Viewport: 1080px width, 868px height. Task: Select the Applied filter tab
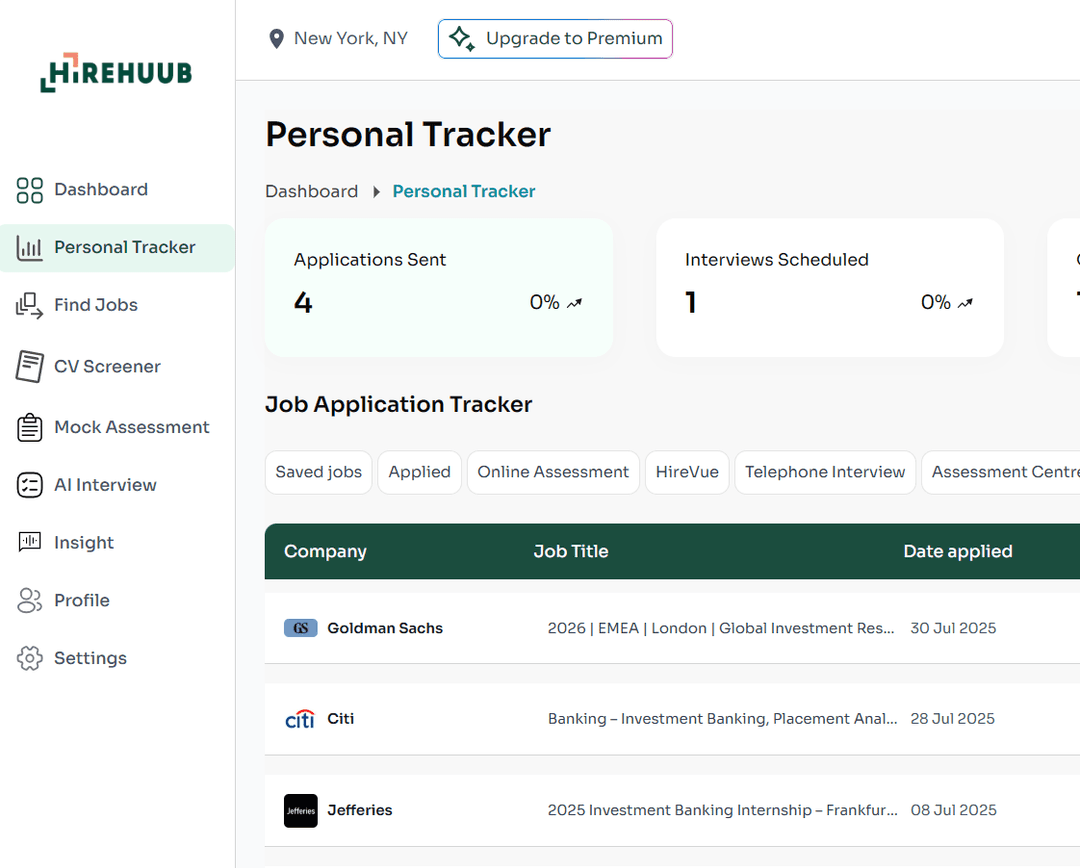coord(419,472)
